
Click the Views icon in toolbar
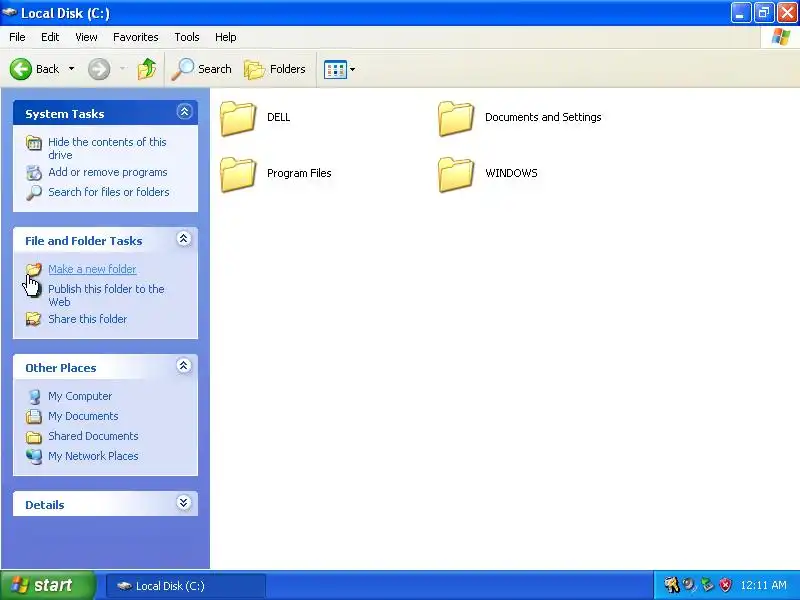click(335, 69)
